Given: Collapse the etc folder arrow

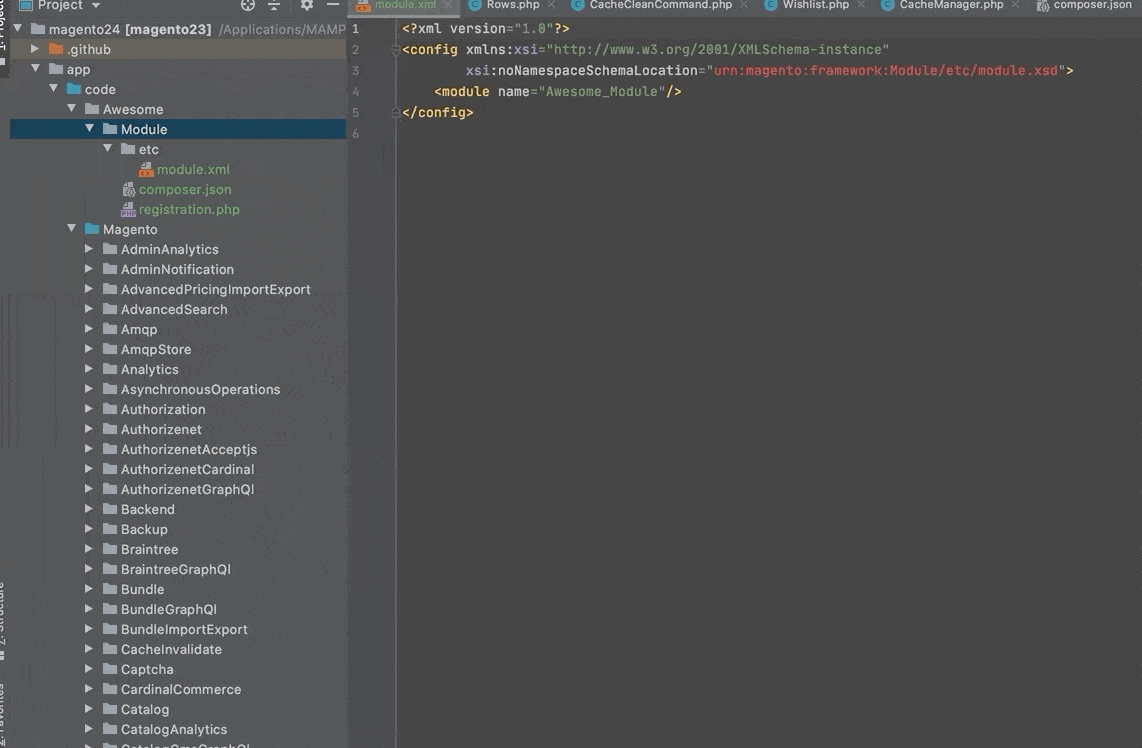Looking at the screenshot, I should tap(108, 149).
